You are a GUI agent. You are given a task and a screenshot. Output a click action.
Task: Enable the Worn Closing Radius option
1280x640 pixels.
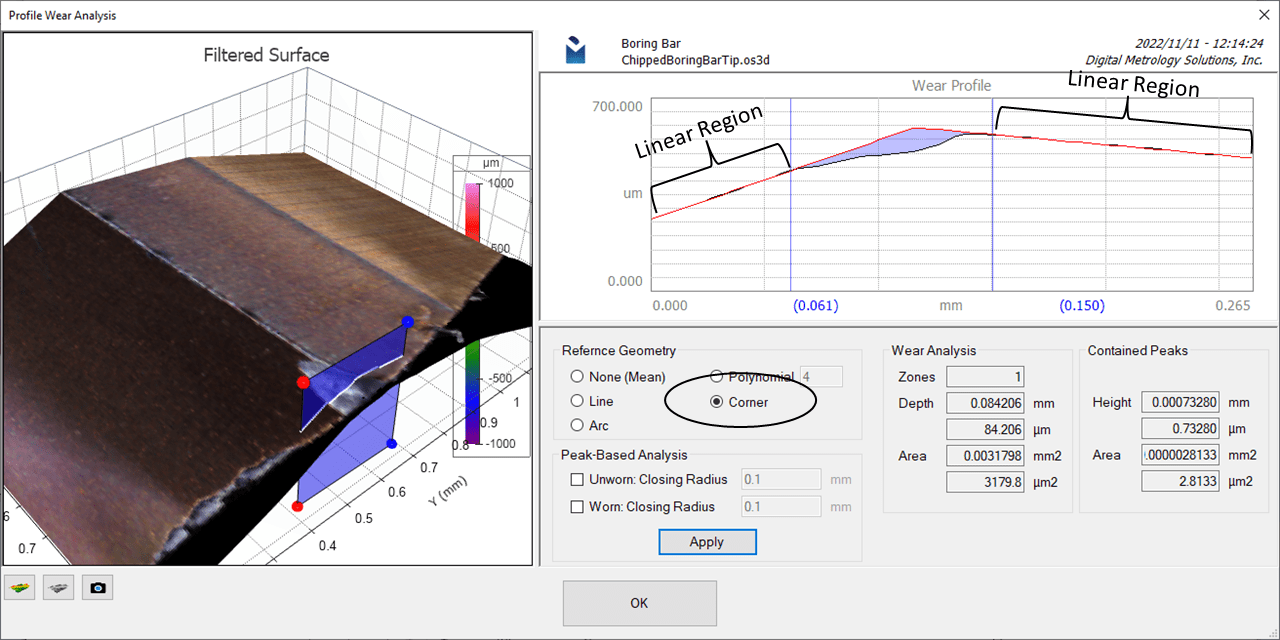(x=577, y=506)
